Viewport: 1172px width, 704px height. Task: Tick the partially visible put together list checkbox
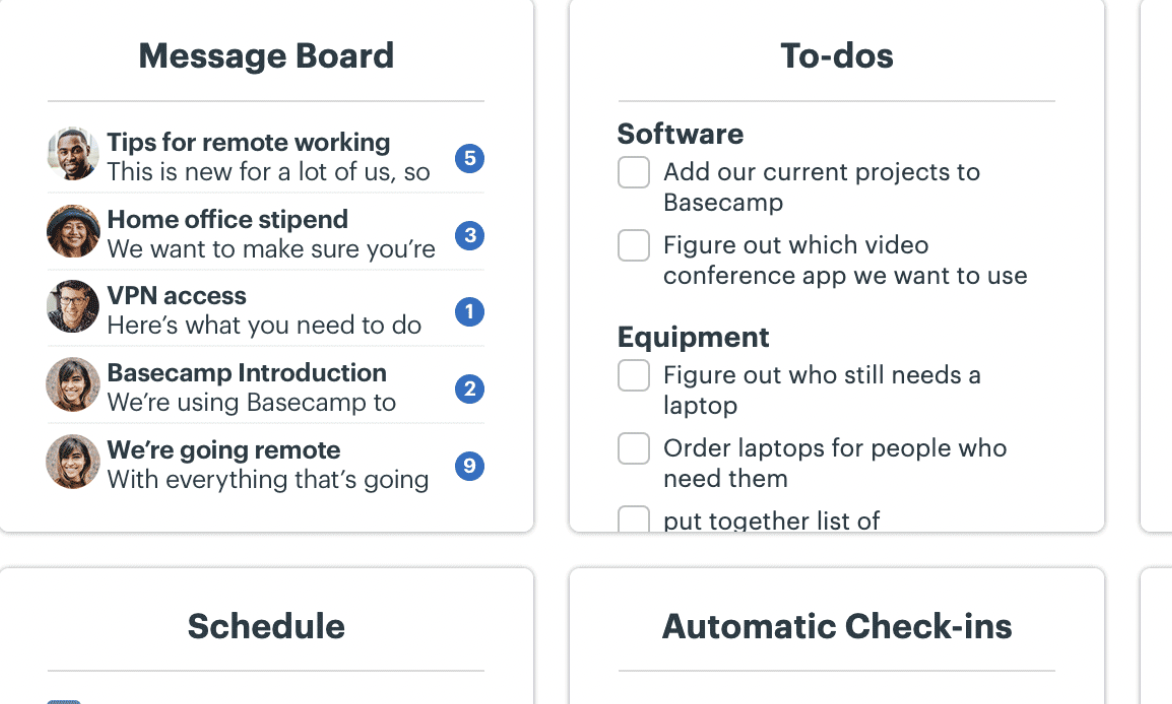click(x=634, y=519)
